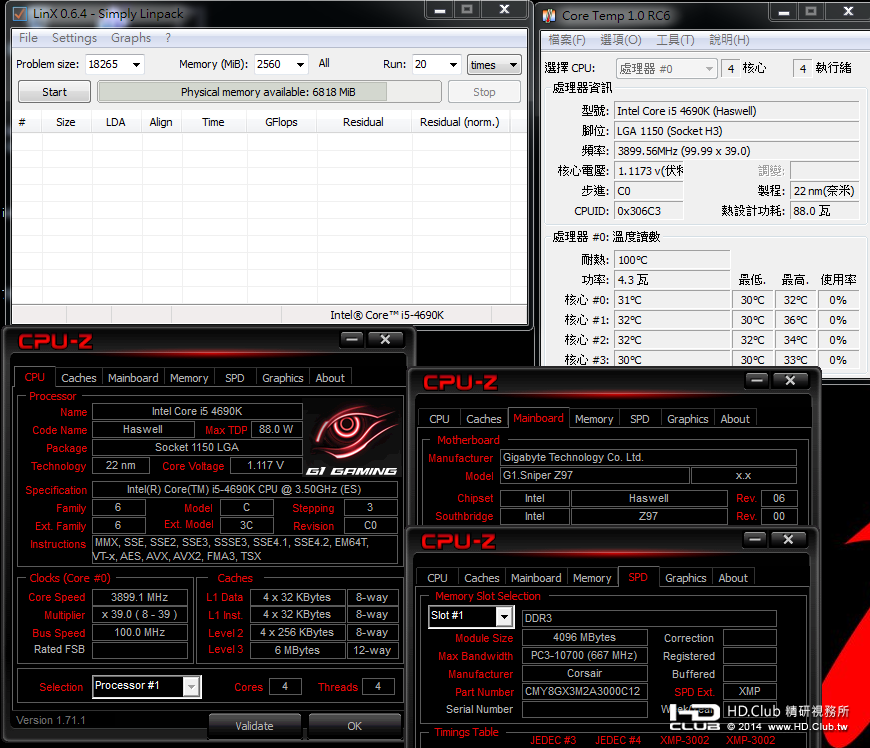Click the Start button in LinX

pyautogui.click(x=54, y=92)
